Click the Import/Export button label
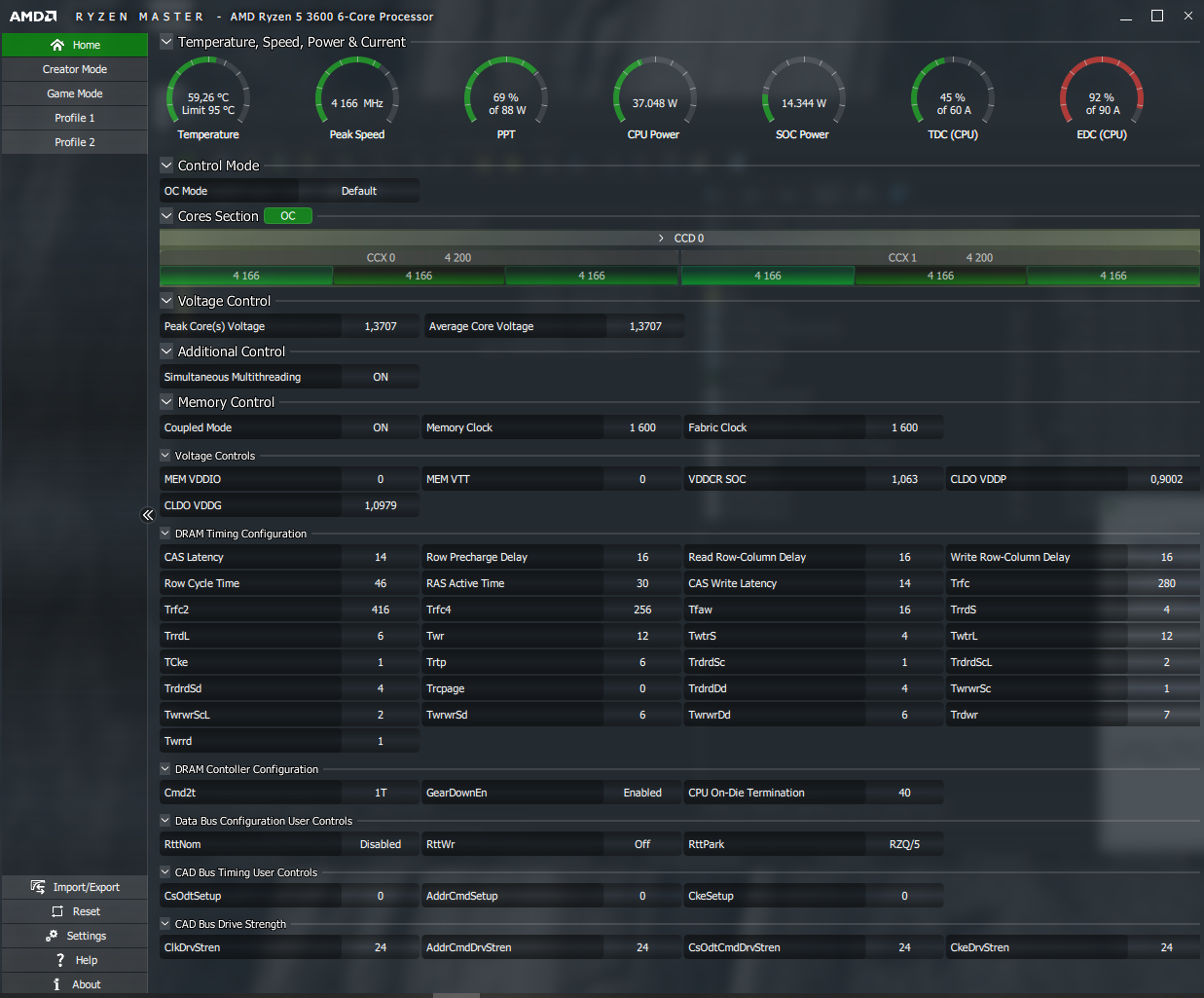1204x998 pixels. pyautogui.click(x=87, y=887)
